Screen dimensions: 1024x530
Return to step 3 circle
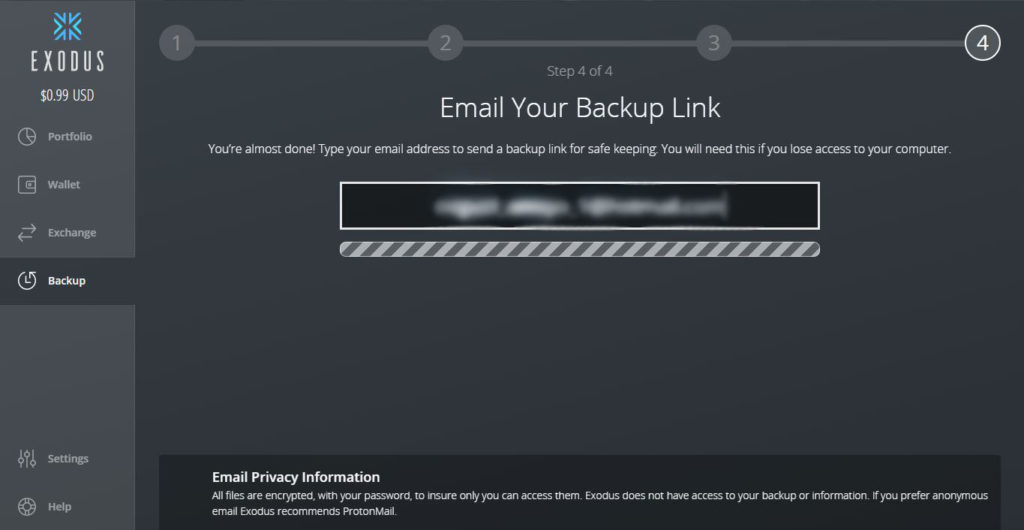point(714,43)
